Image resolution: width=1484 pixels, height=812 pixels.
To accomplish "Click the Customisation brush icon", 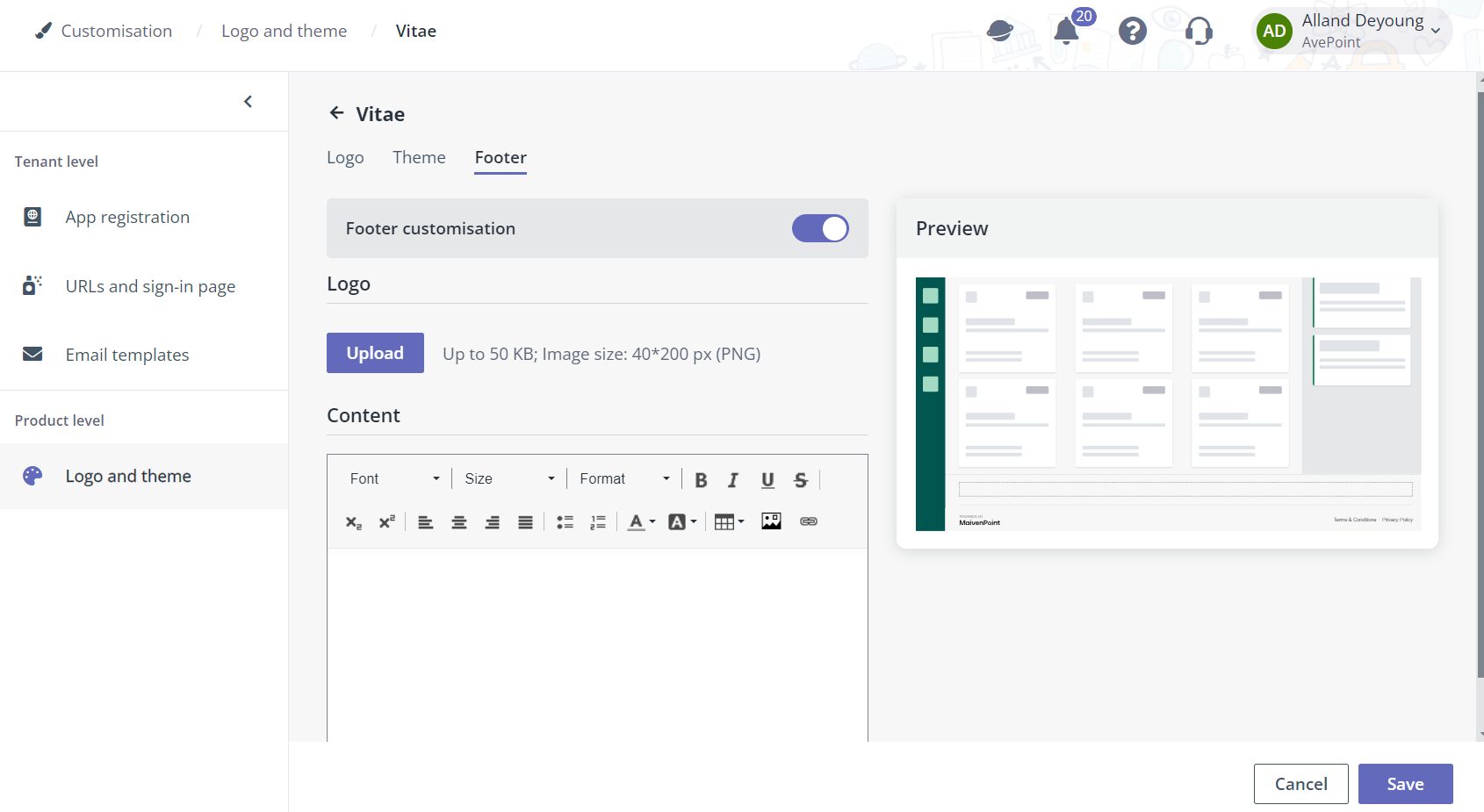I will [43, 31].
